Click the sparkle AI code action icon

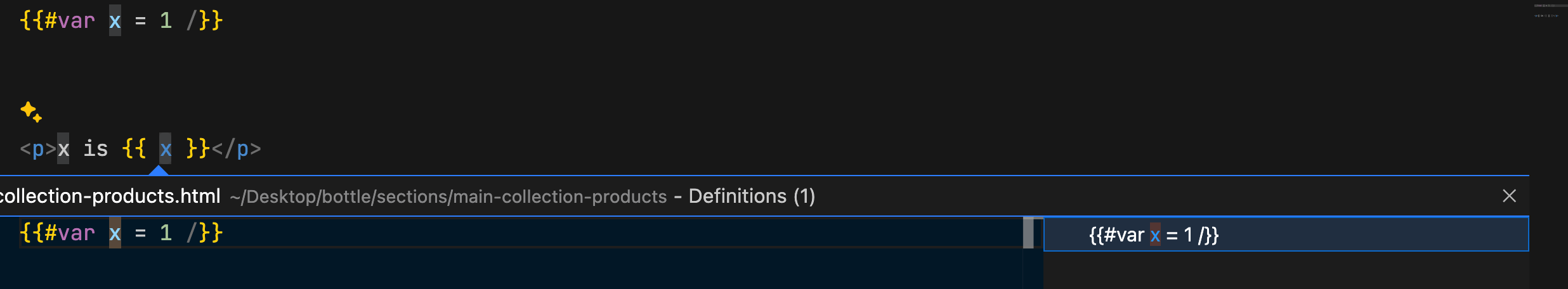tap(30, 112)
